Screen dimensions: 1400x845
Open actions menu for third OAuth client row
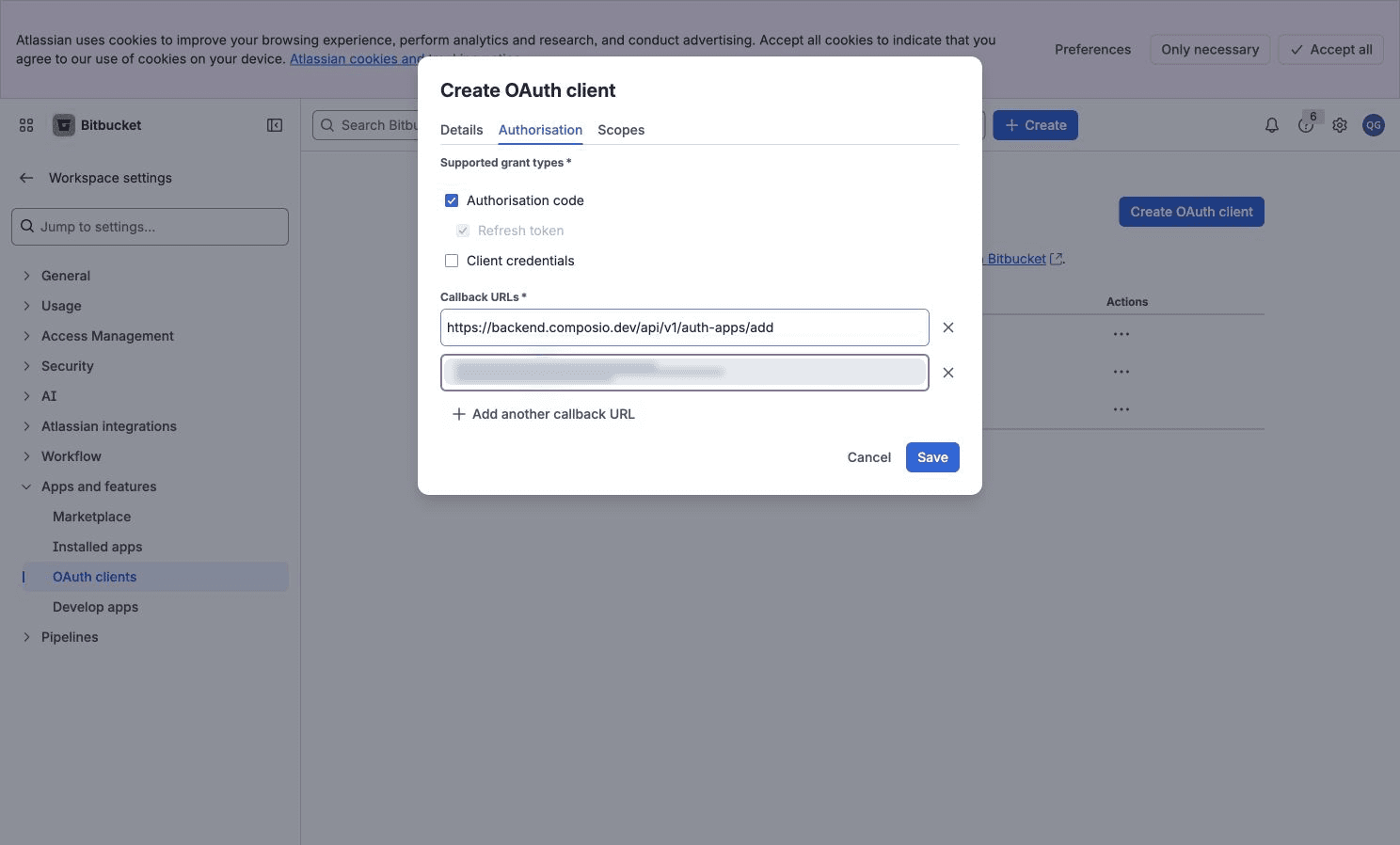1122,409
